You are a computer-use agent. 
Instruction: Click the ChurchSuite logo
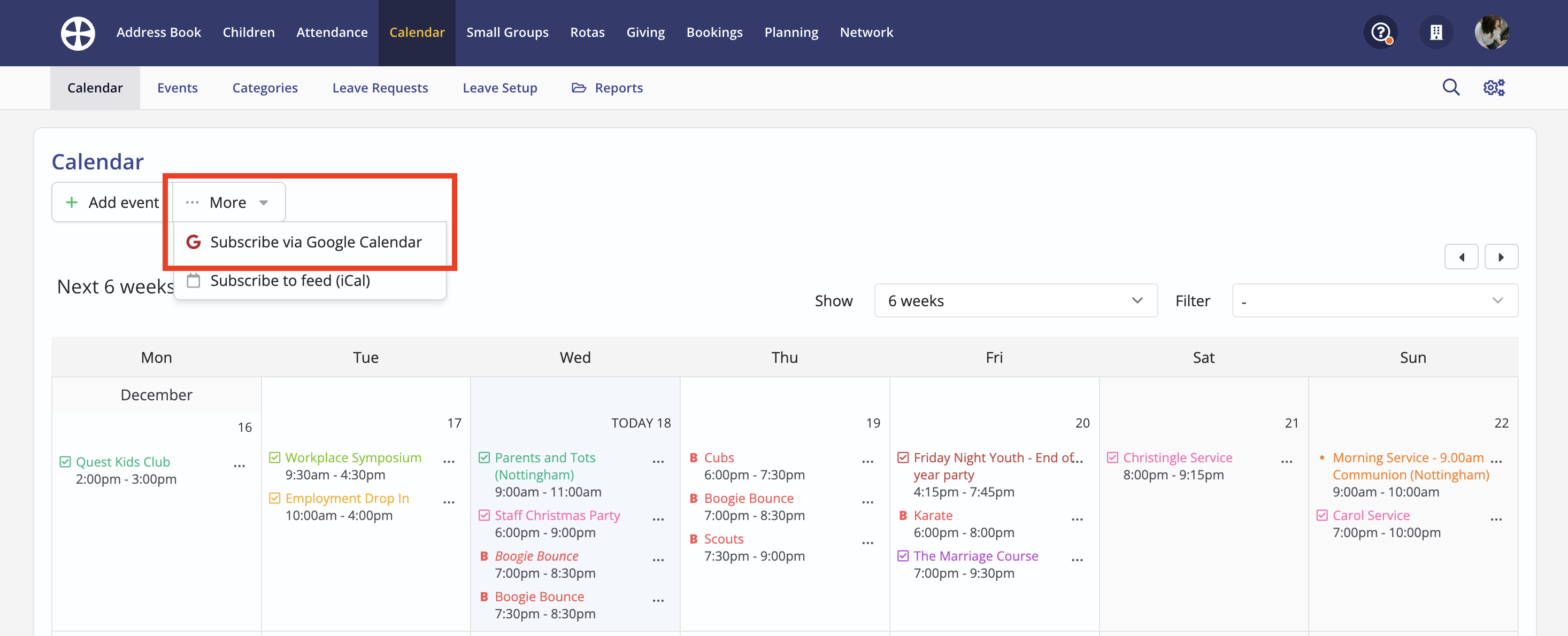pos(78,33)
